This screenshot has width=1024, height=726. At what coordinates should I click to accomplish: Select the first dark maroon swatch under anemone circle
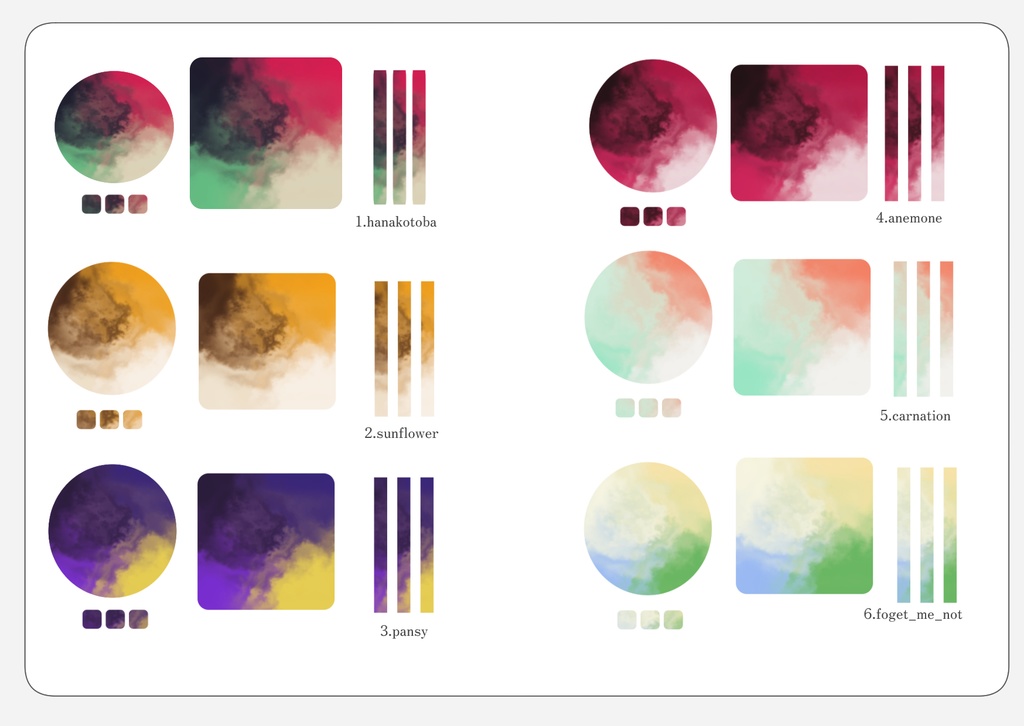click(x=630, y=216)
